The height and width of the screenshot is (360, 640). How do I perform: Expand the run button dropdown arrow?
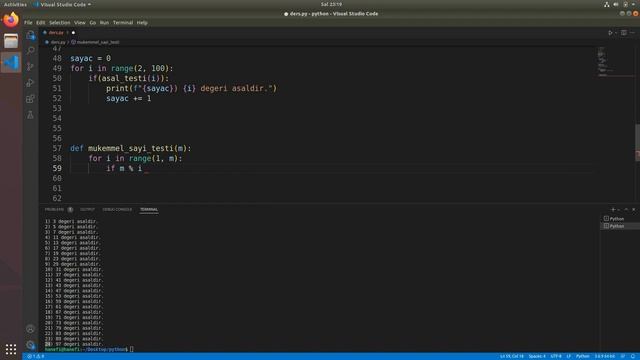pyautogui.click(x=616, y=33)
